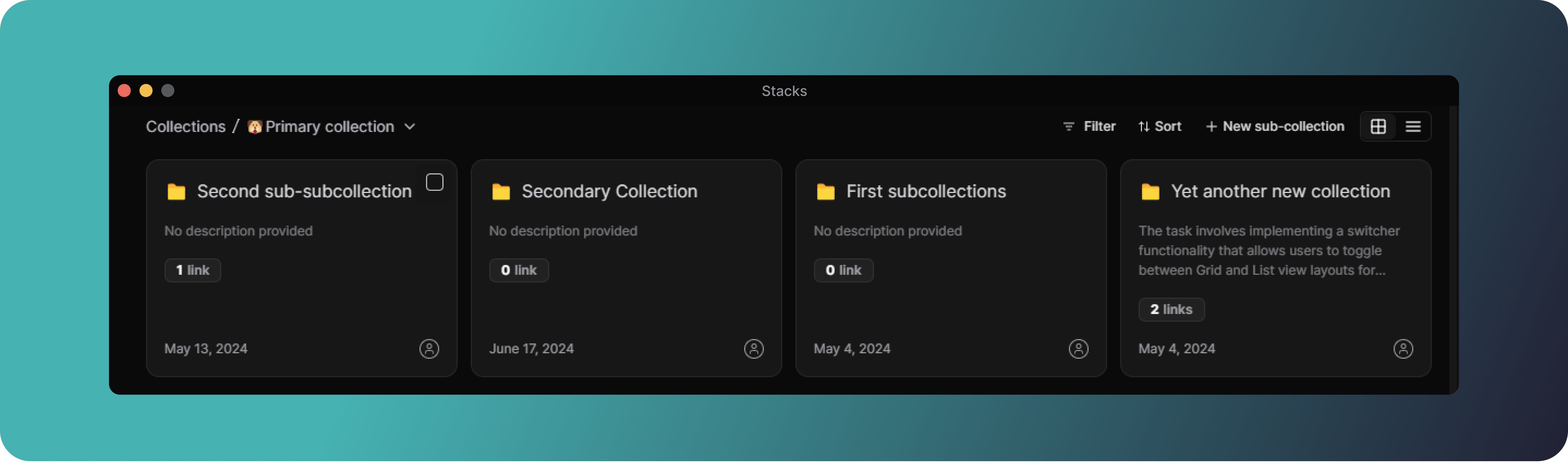Open the First subcollections card

951,268
